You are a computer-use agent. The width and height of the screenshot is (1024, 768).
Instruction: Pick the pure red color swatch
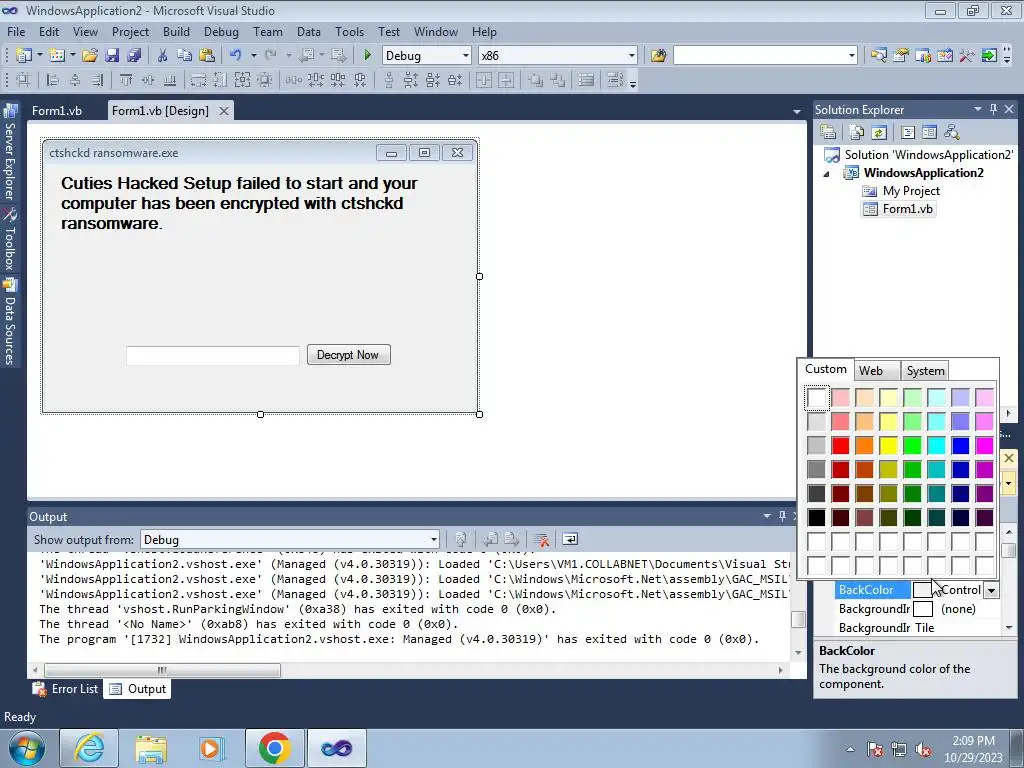click(x=840, y=445)
